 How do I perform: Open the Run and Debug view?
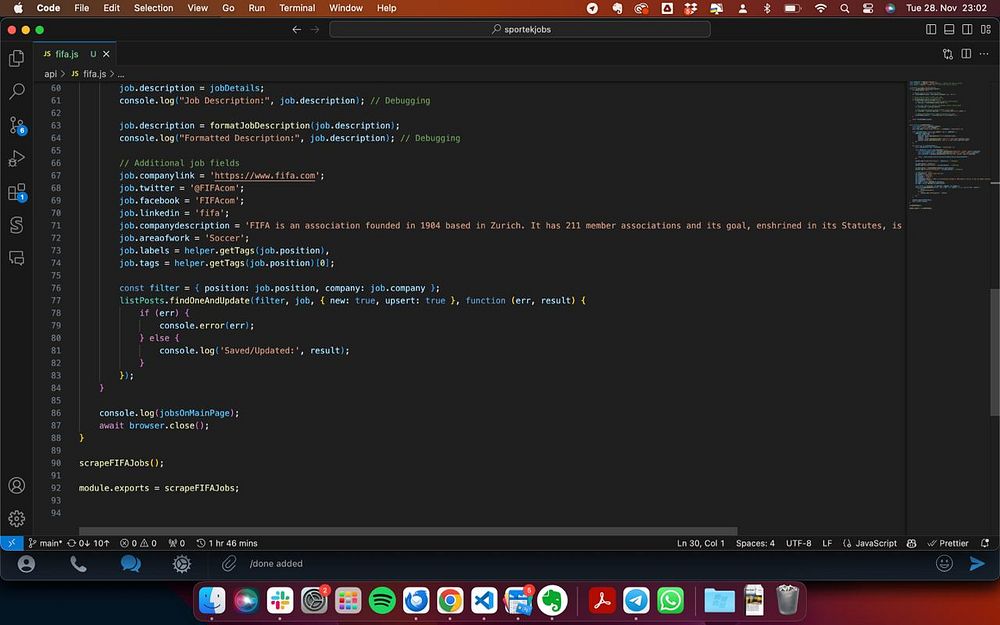click(x=16, y=158)
